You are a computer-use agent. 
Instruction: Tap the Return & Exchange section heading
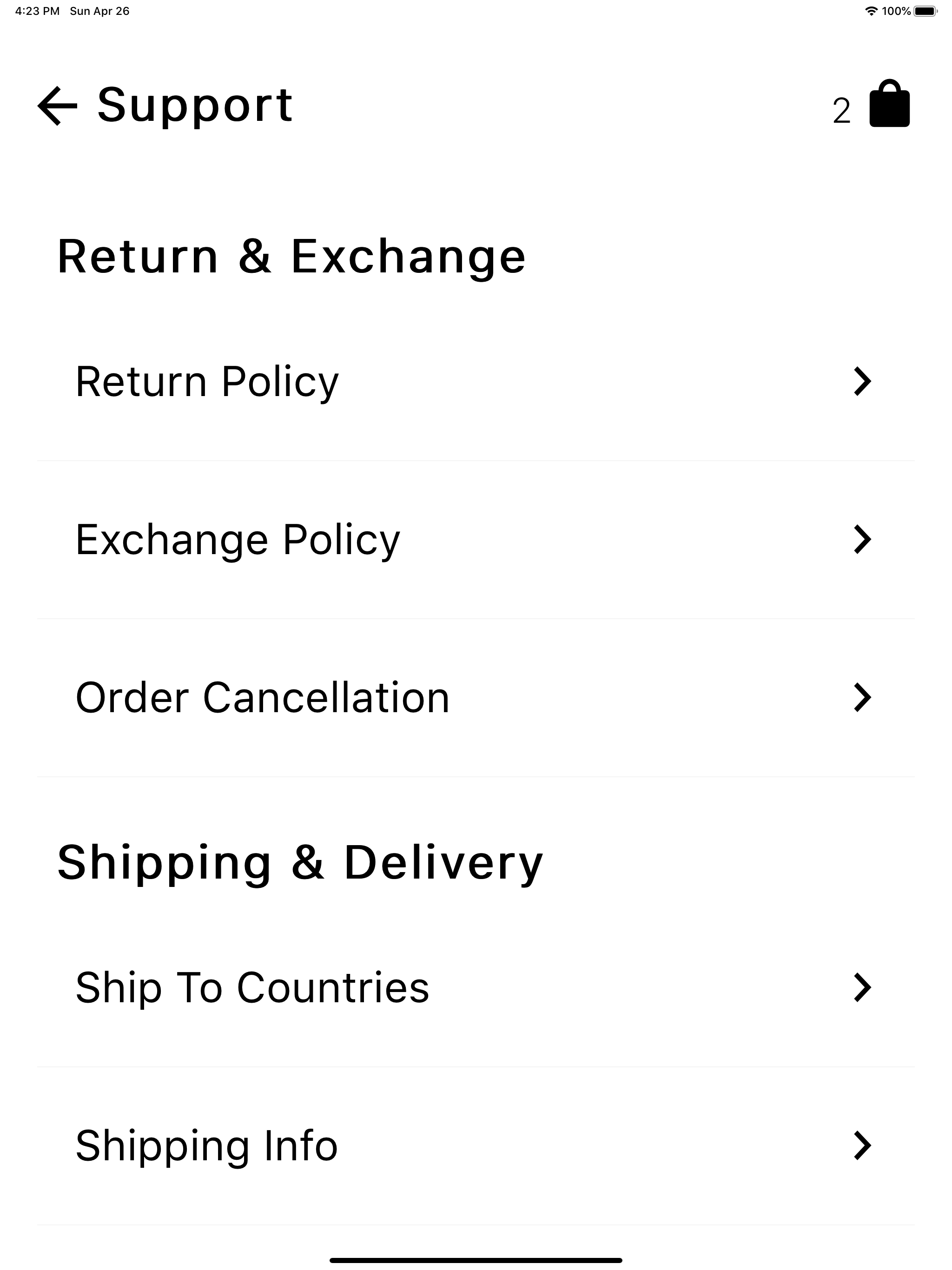[x=291, y=257]
